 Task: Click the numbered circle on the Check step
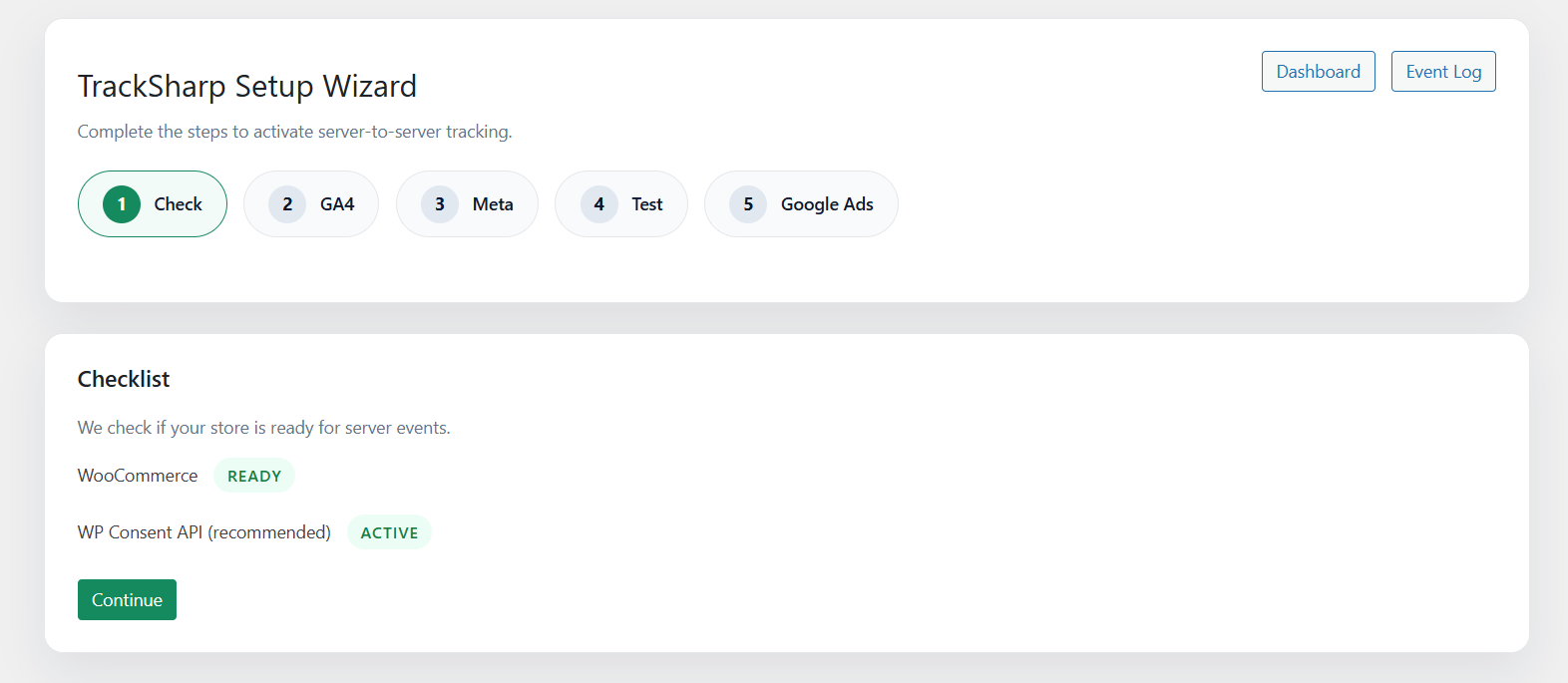(x=121, y=203)
